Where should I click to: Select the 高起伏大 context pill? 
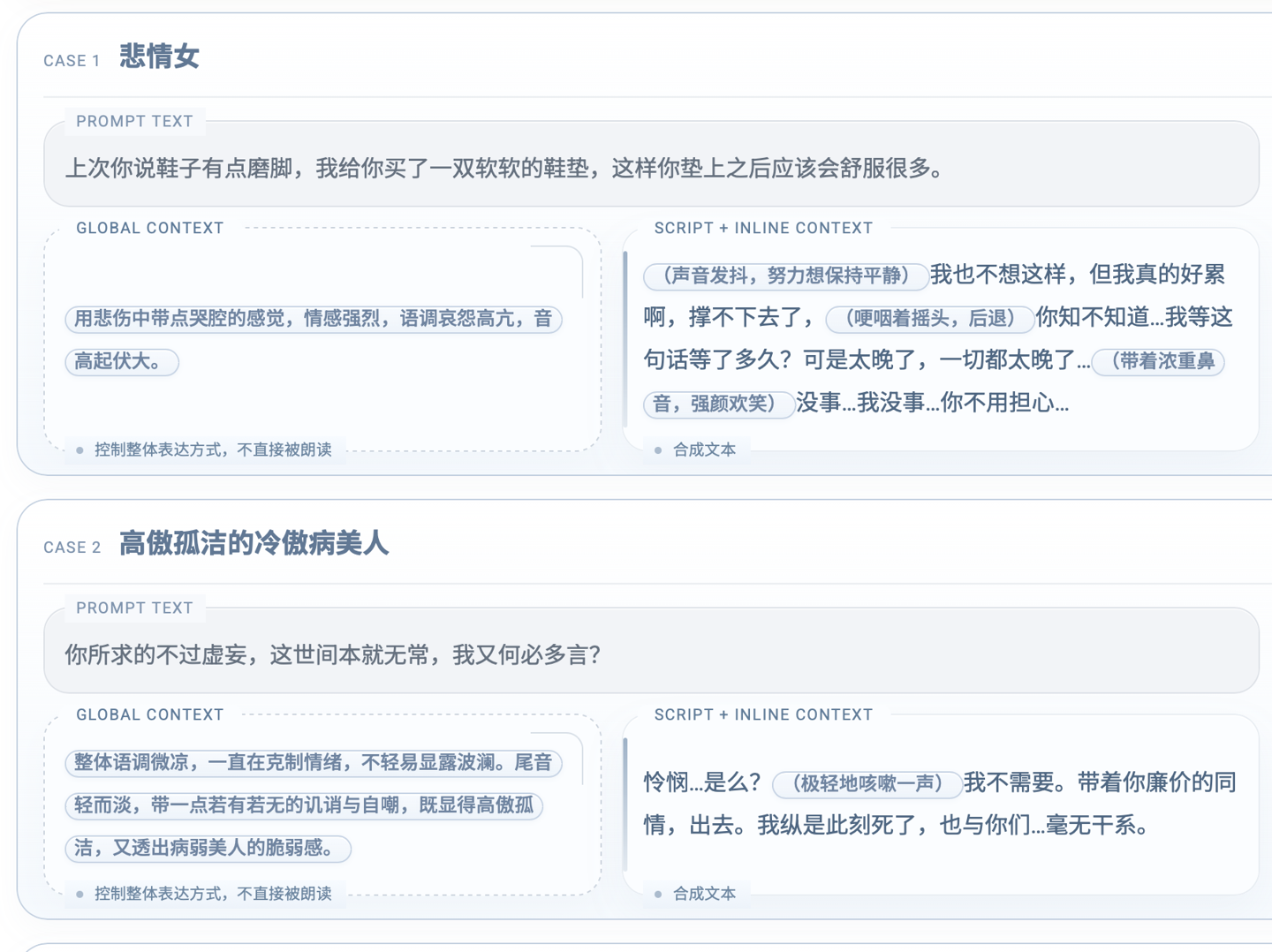(122, 362)
